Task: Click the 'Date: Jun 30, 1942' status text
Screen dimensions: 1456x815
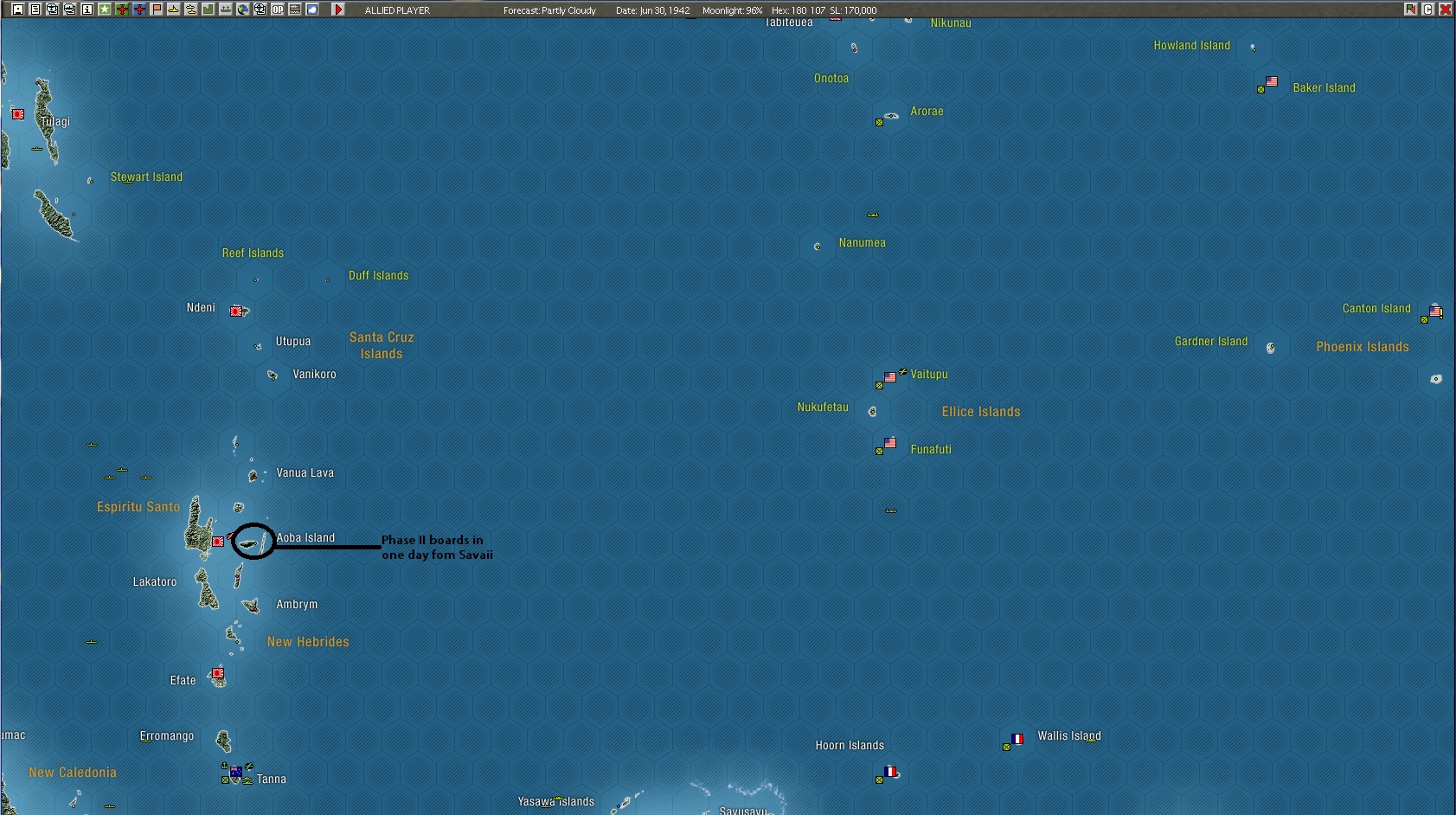Action: tap(653, 10)
